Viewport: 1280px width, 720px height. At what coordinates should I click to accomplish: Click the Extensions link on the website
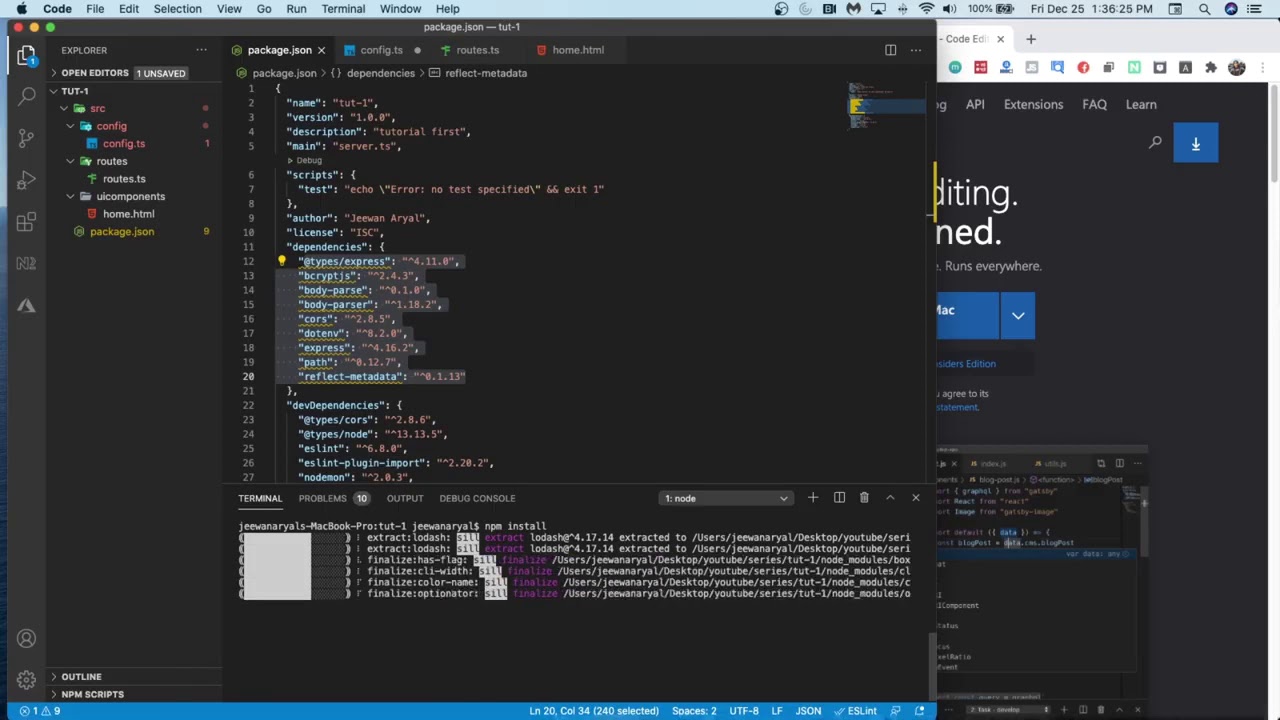(x=1033, y=104)
